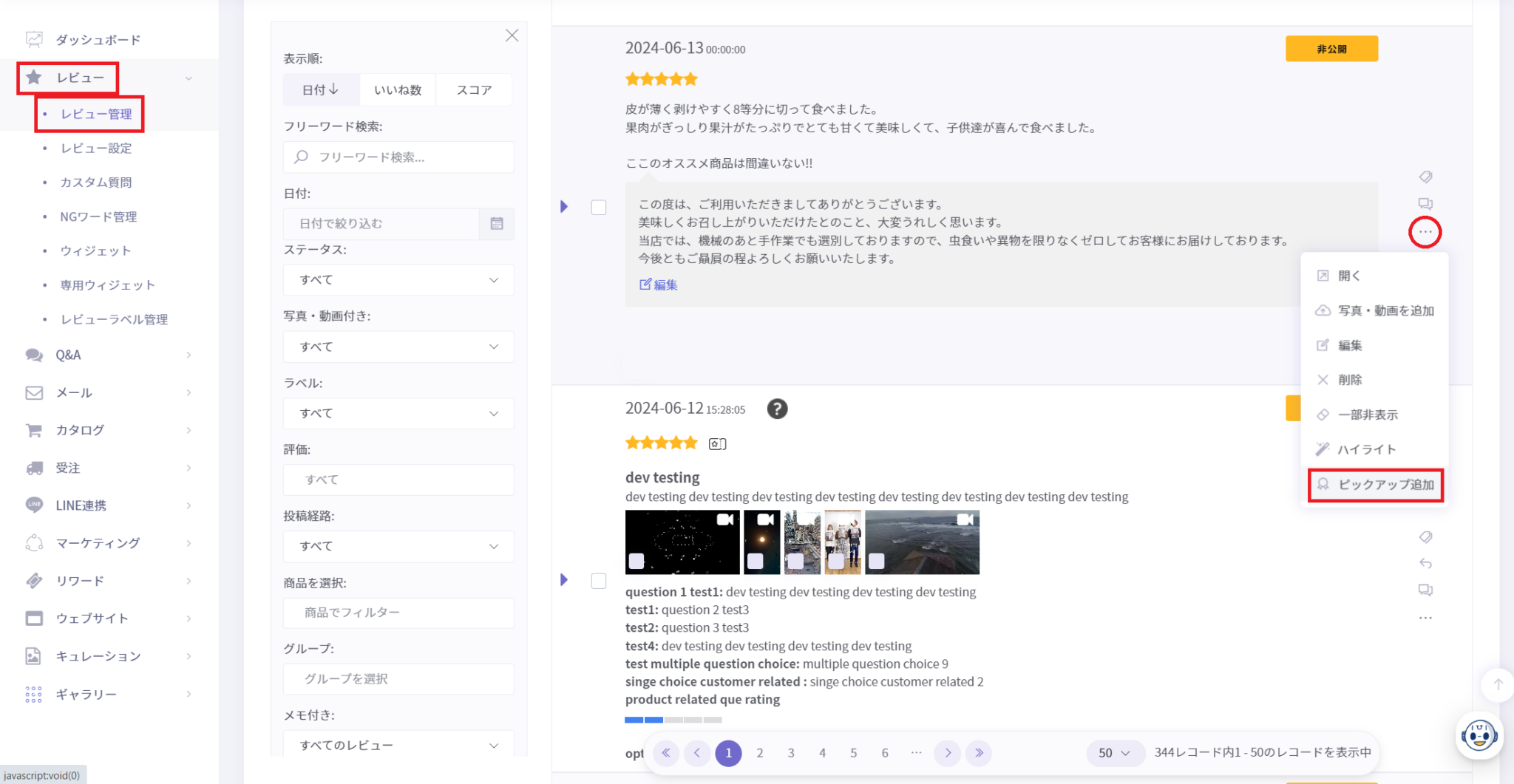The height and width of the screenshot is (784, 1514).
Task: Open the ダッシュボード sidebar icon
Action: click(x=34, y=39)
